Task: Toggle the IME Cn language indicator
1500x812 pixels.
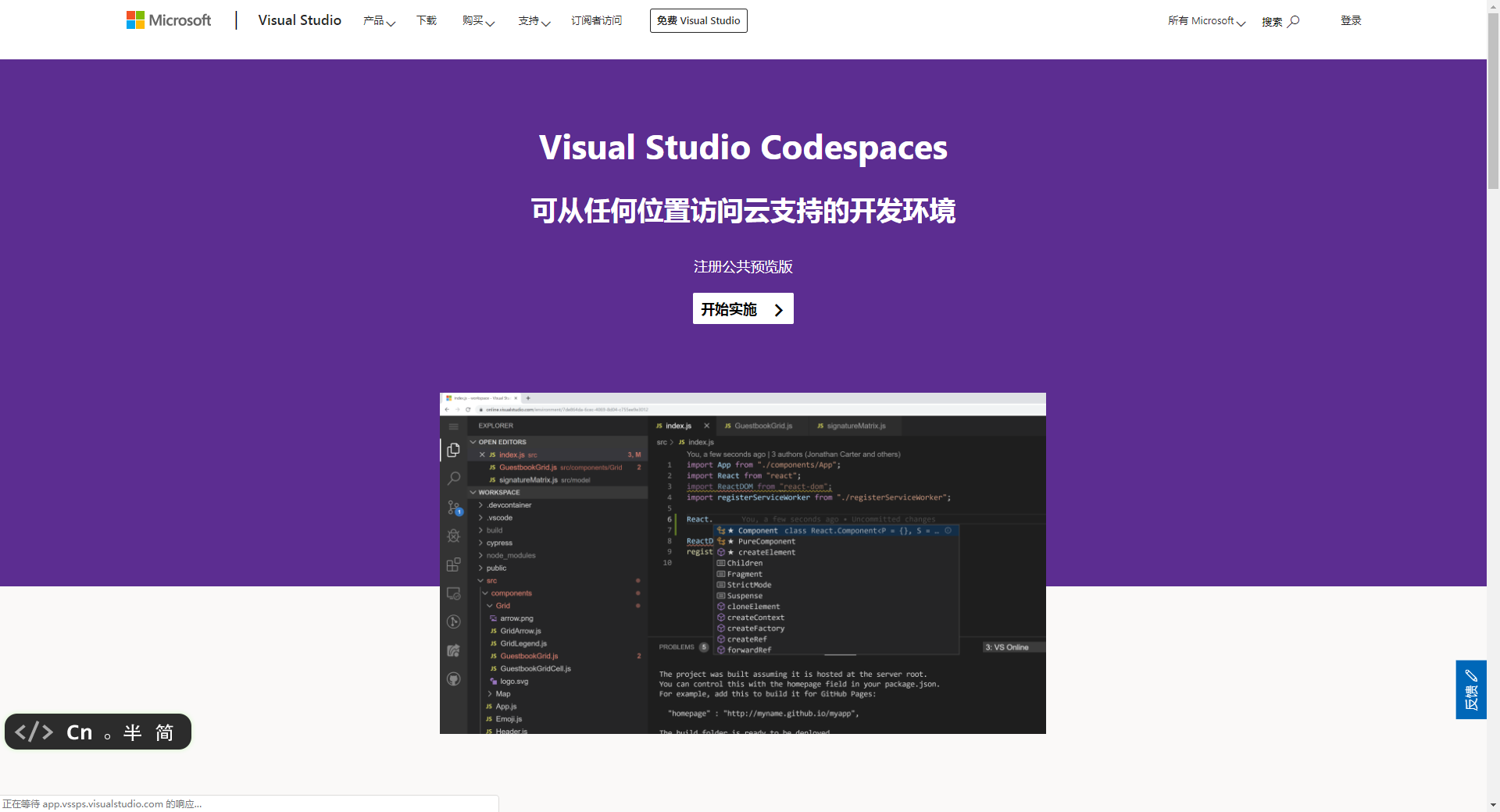Action: pos(80,732)
